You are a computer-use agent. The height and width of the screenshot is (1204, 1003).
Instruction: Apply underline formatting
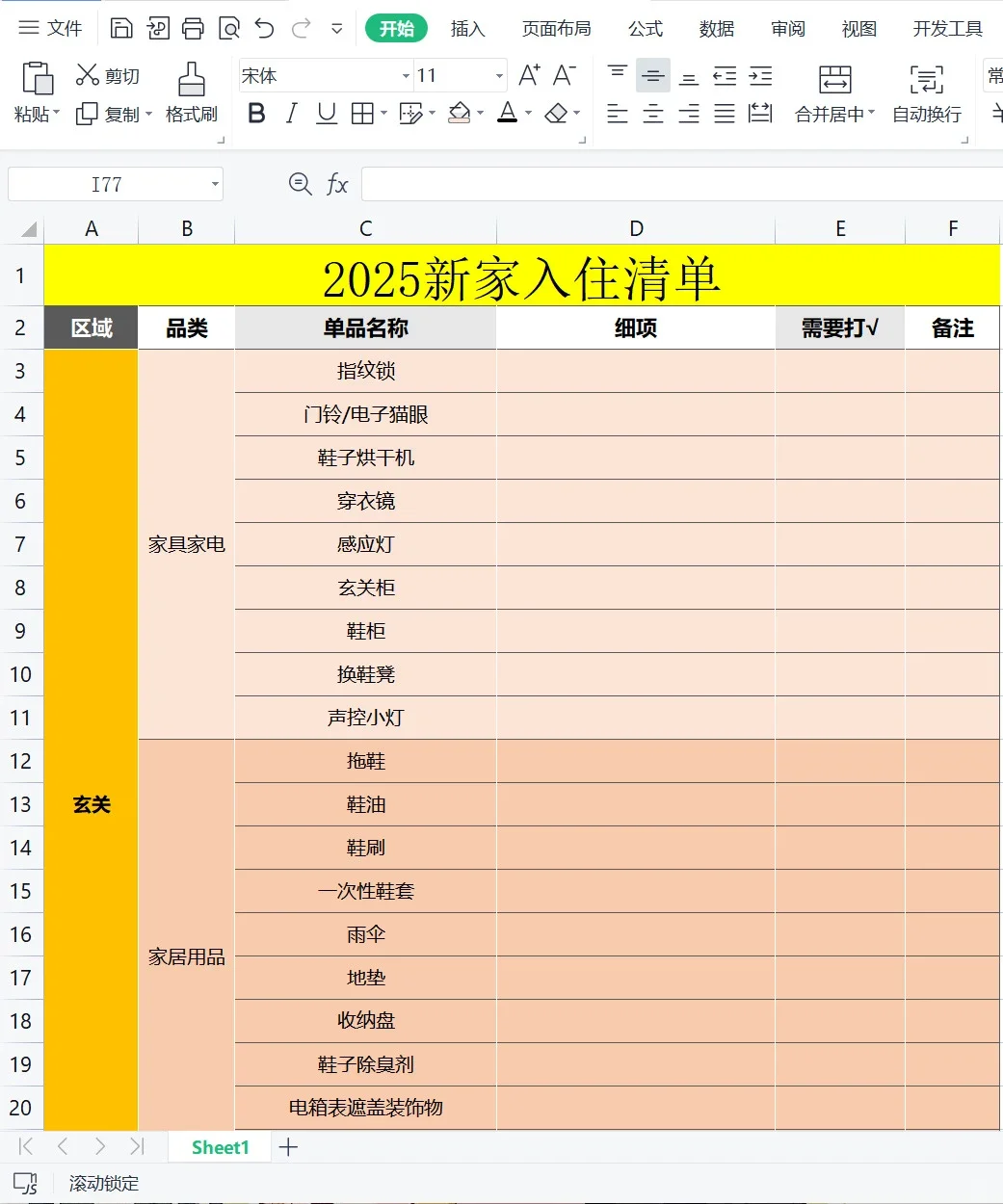click(326, 114)
